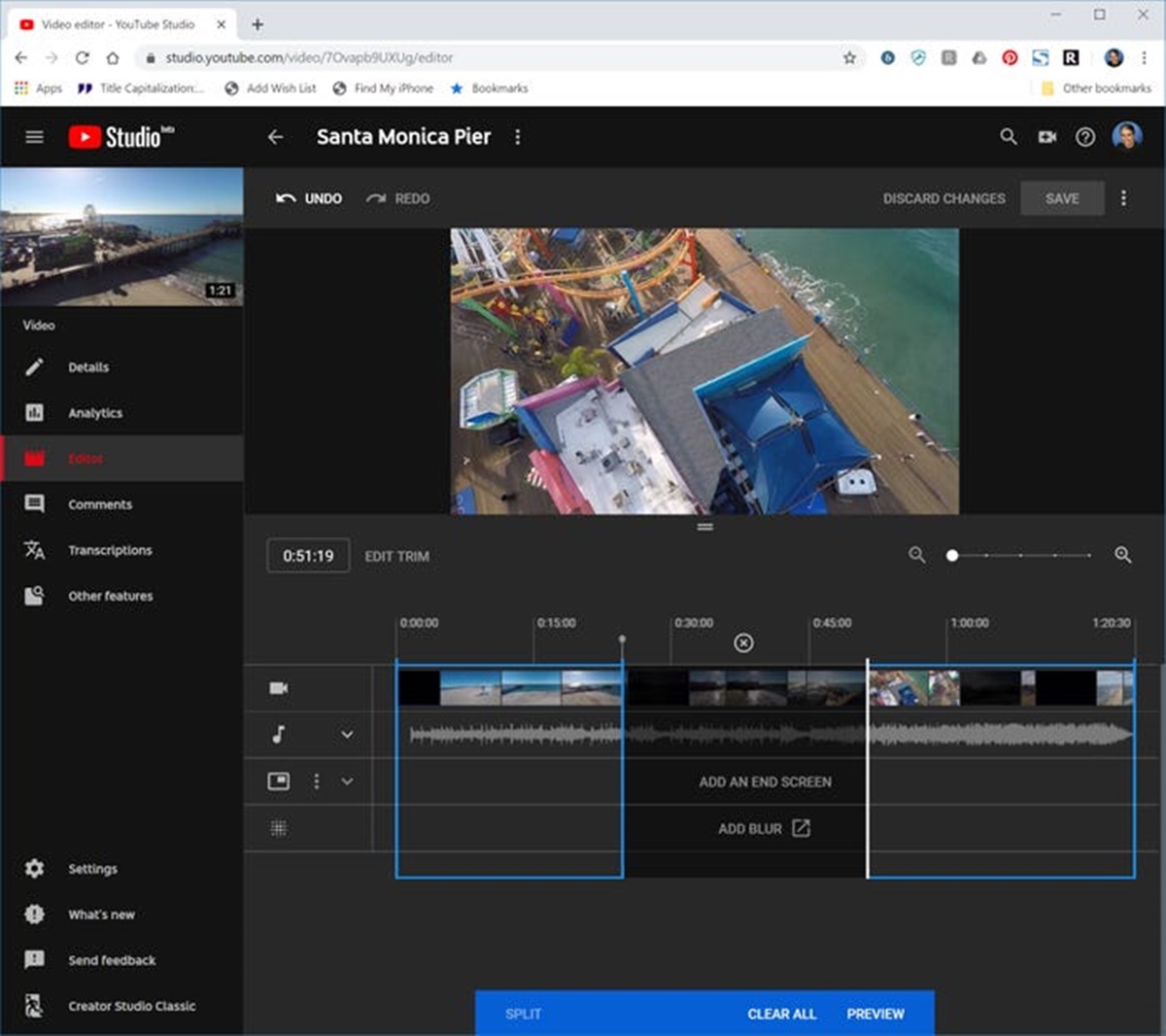1166x1036 pixels.
Task: Open the help question mark icon
Action: (x=1085, y=137)
